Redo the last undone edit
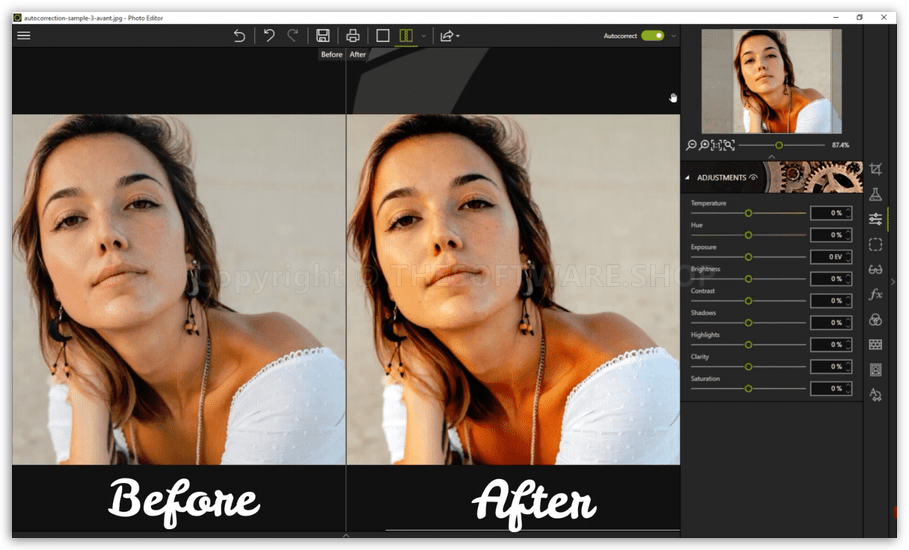Image resolution: width=909 pixels, height=550 pixels. point(293,36)
